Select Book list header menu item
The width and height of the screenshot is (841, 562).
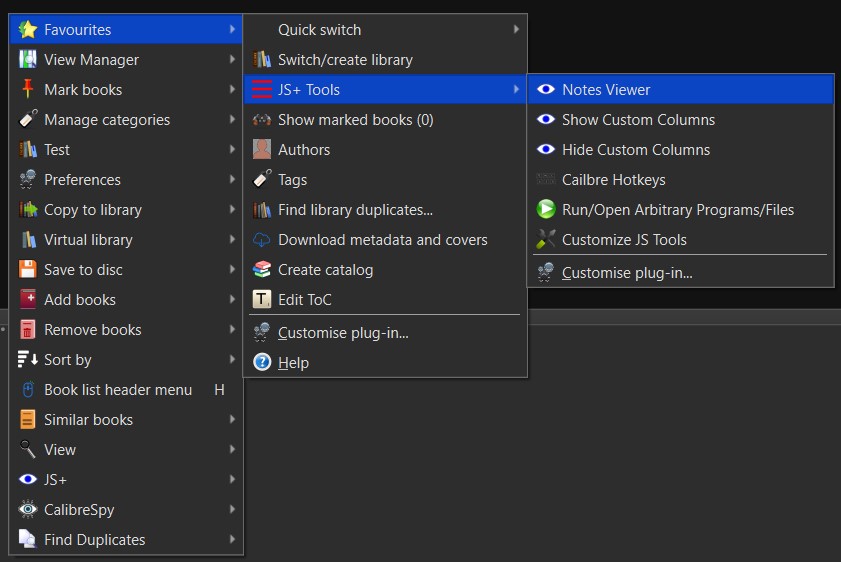(x=118, y=390)
